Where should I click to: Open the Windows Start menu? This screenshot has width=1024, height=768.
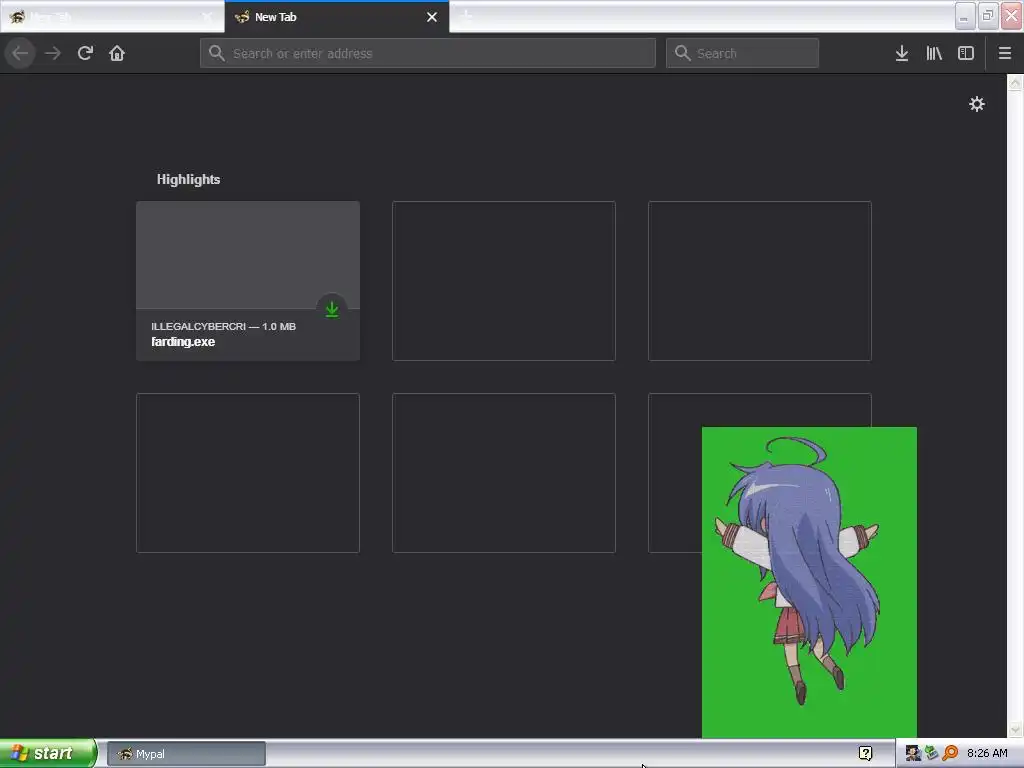click(48, 753)
